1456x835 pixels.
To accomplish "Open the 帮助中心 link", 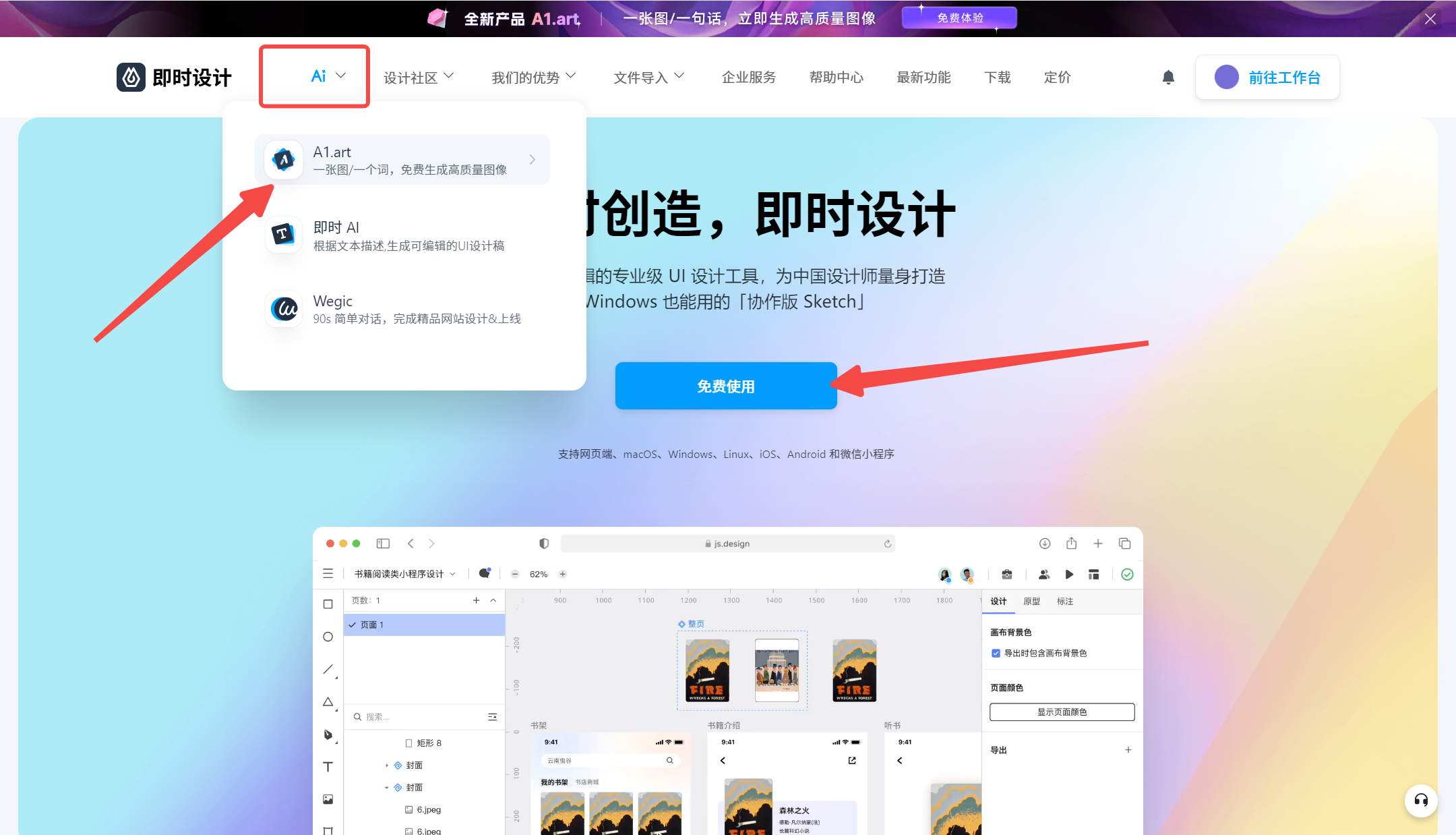I will click(837, 78).
